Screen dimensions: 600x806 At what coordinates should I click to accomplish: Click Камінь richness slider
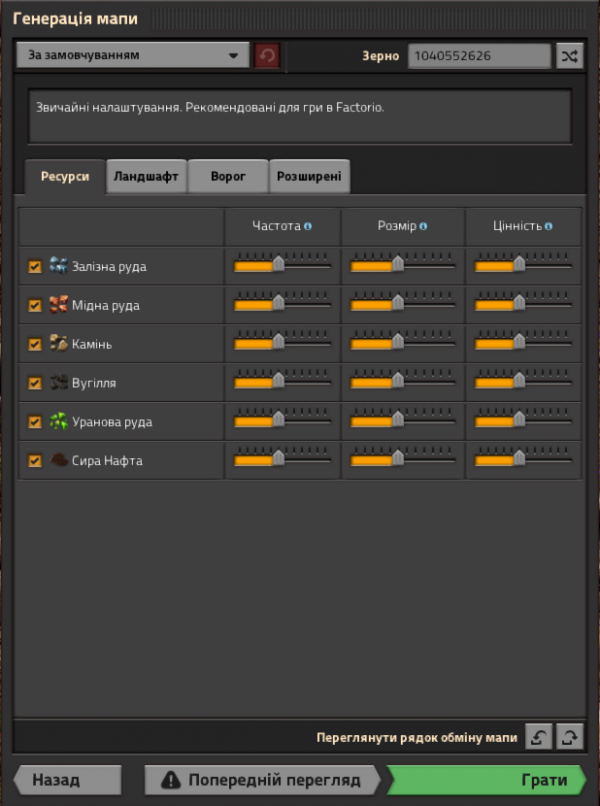click(523, 341)
